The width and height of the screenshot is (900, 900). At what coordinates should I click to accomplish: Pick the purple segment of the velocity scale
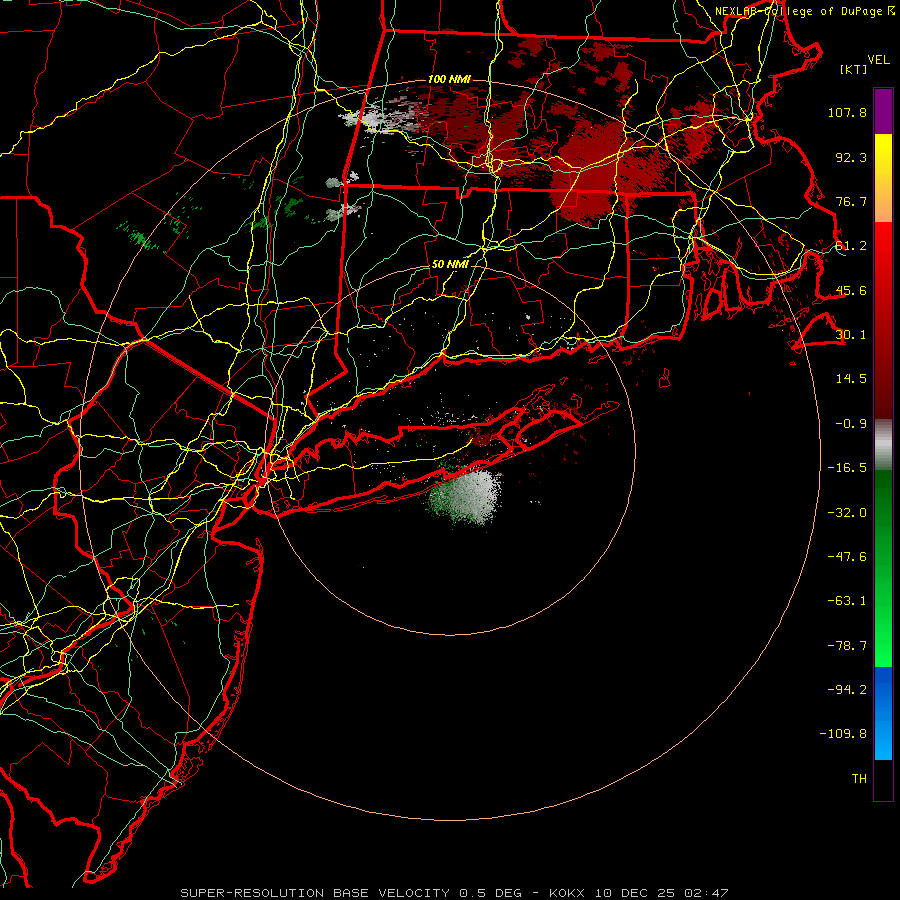point(883,111)
